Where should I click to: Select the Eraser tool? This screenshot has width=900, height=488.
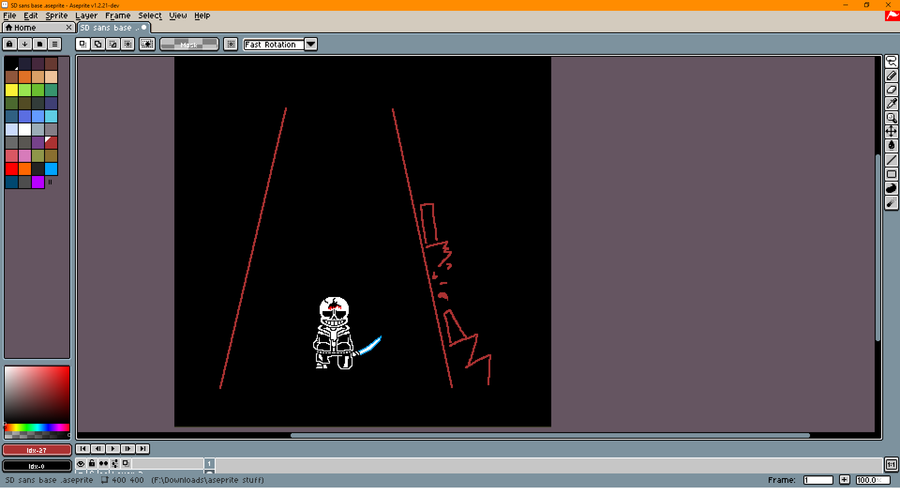tap(891, 90)
